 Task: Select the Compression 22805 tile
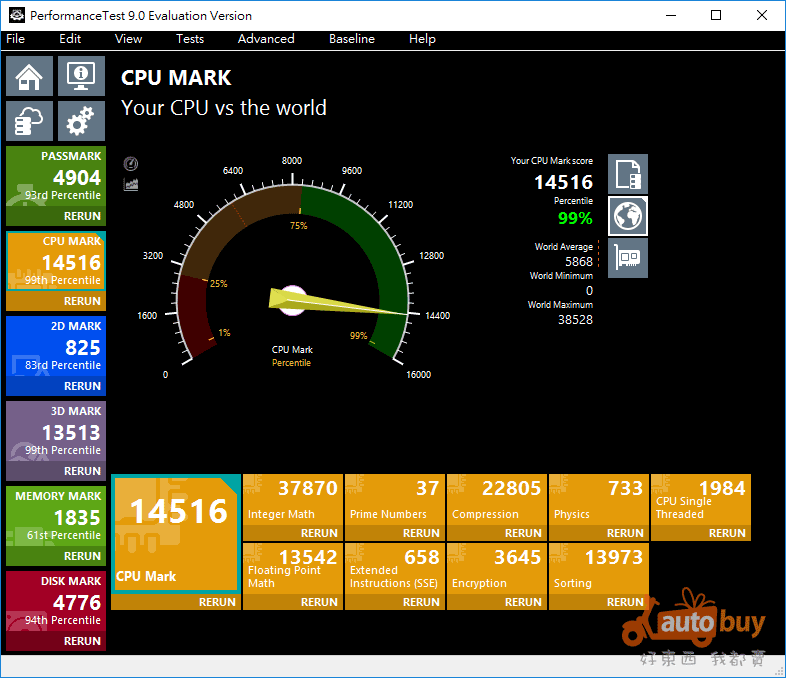click(497, 500)
